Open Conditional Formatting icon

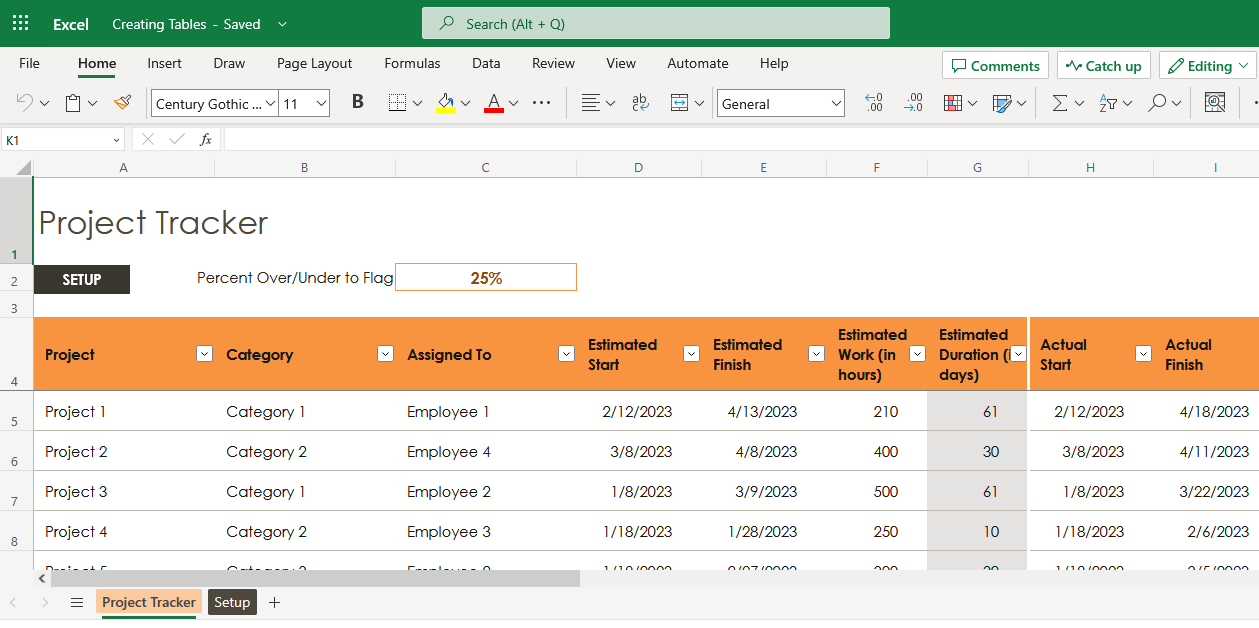tap(953, 103)
